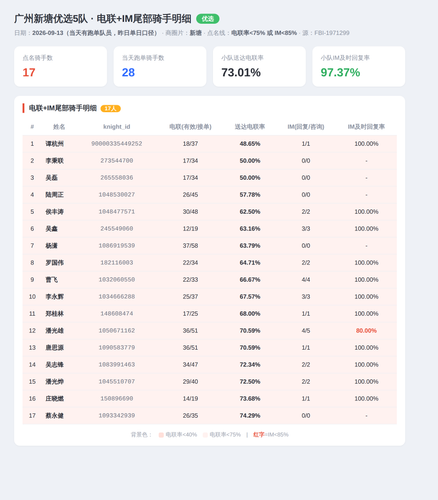Image resolution: width=438 pixels, height=500 pixels.
Task: Click the 74.29% delivery call rate
Action: [250, 416]
